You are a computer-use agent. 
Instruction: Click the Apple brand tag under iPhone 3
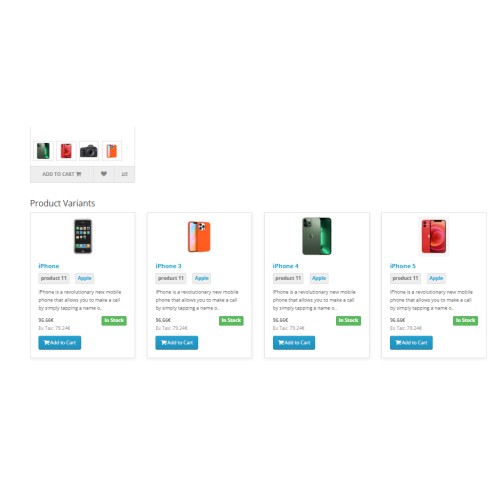point(202,278)
